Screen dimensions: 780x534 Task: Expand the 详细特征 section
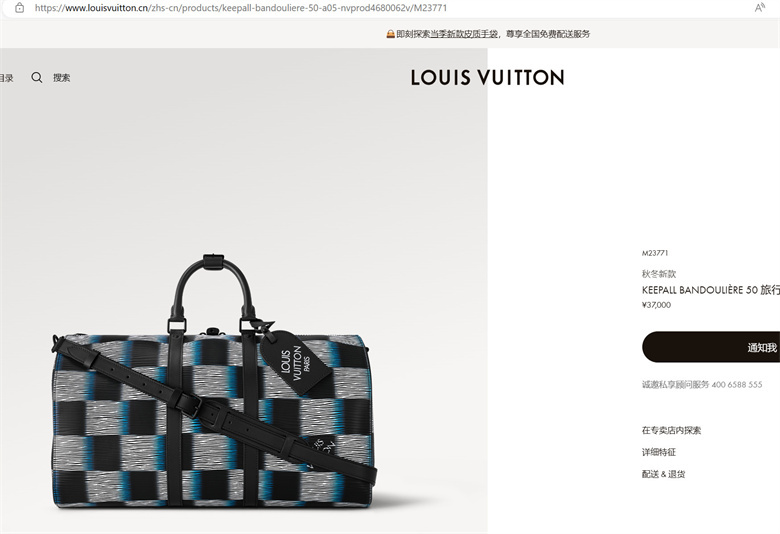659,452
